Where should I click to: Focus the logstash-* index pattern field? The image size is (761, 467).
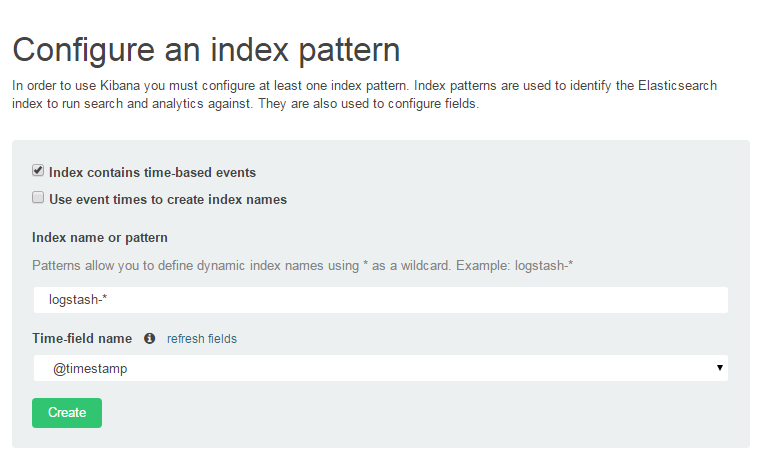[380, 300]
